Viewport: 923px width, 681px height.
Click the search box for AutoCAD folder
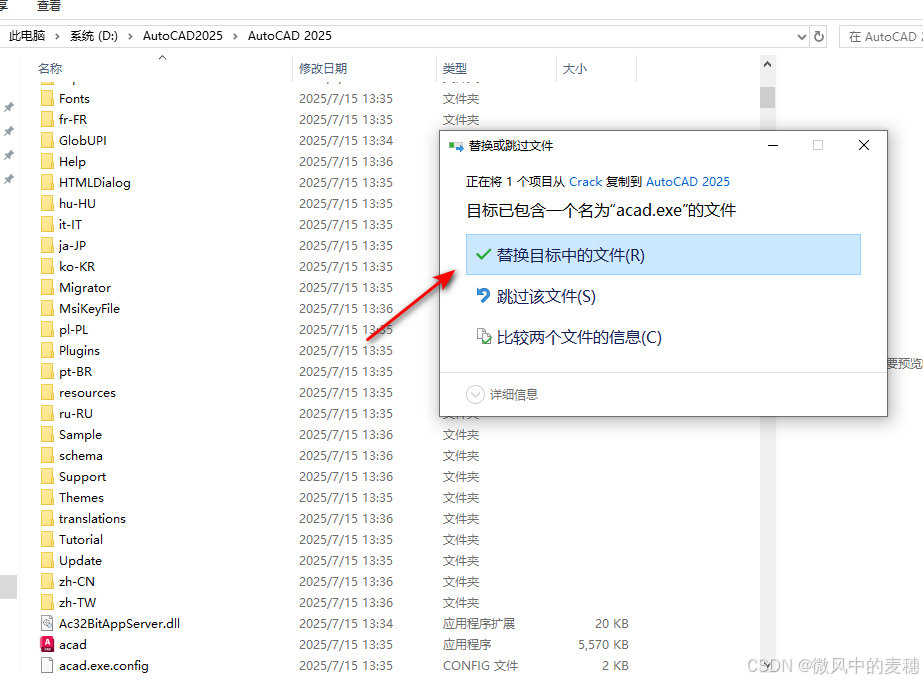coord(881,36)
